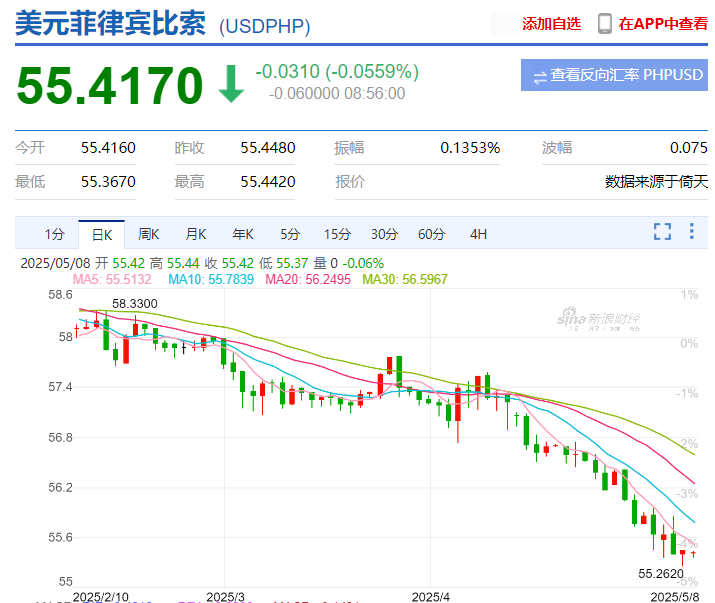Click the 2025/05/08 date in chart header
The image size is (715, 603).
click(x=55, y=263)
